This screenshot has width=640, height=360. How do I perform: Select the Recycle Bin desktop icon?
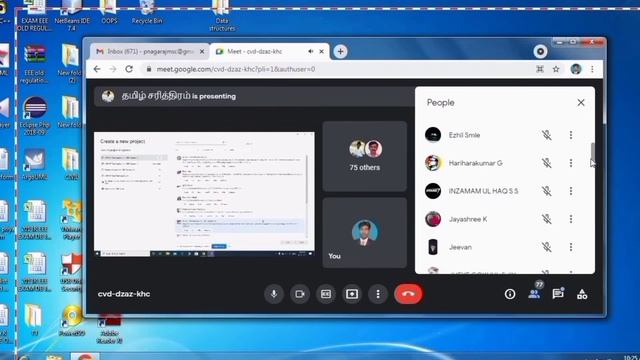pos(147,12)
